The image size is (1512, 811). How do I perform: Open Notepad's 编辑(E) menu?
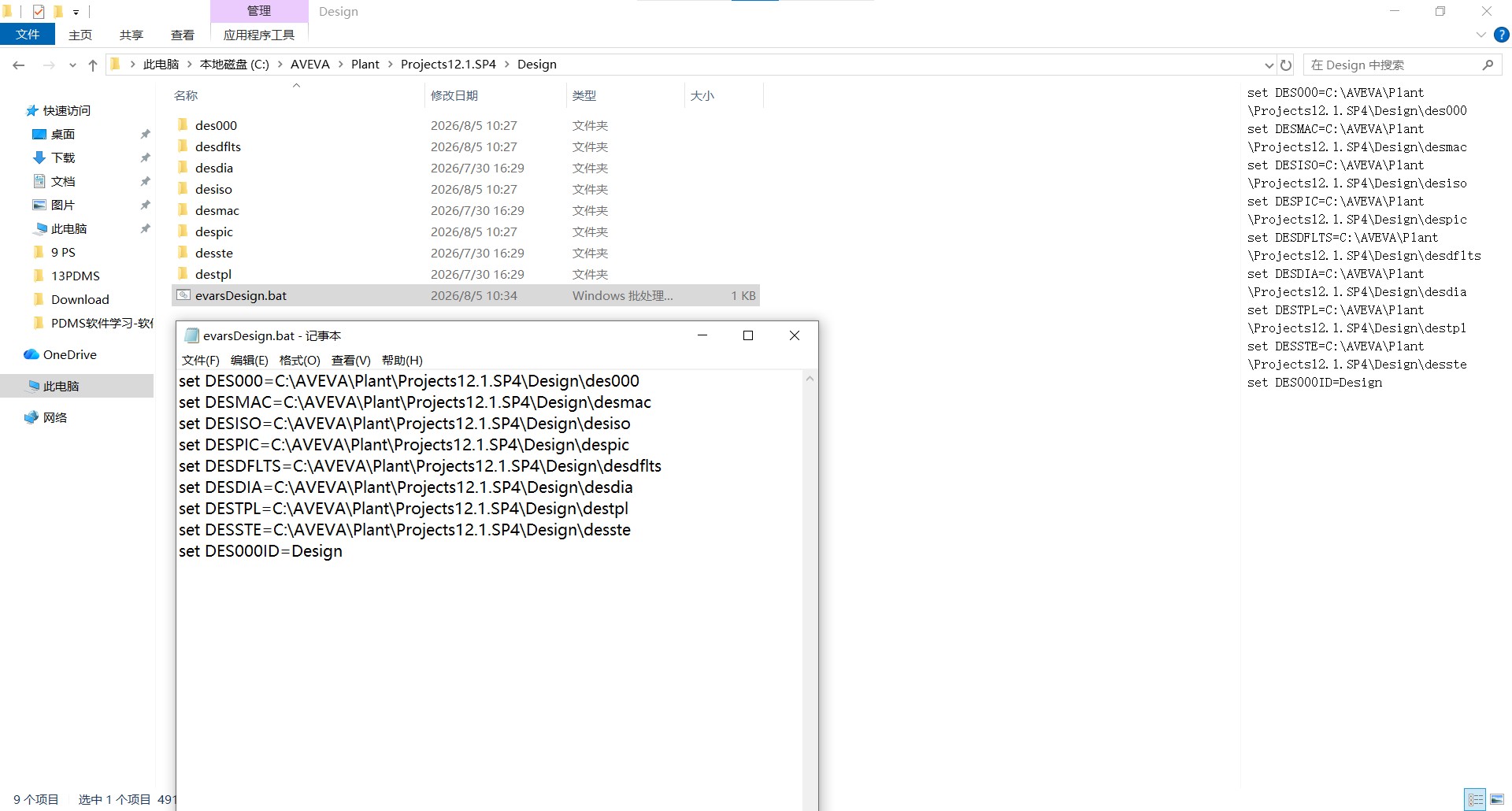click(x=250, y=360)
